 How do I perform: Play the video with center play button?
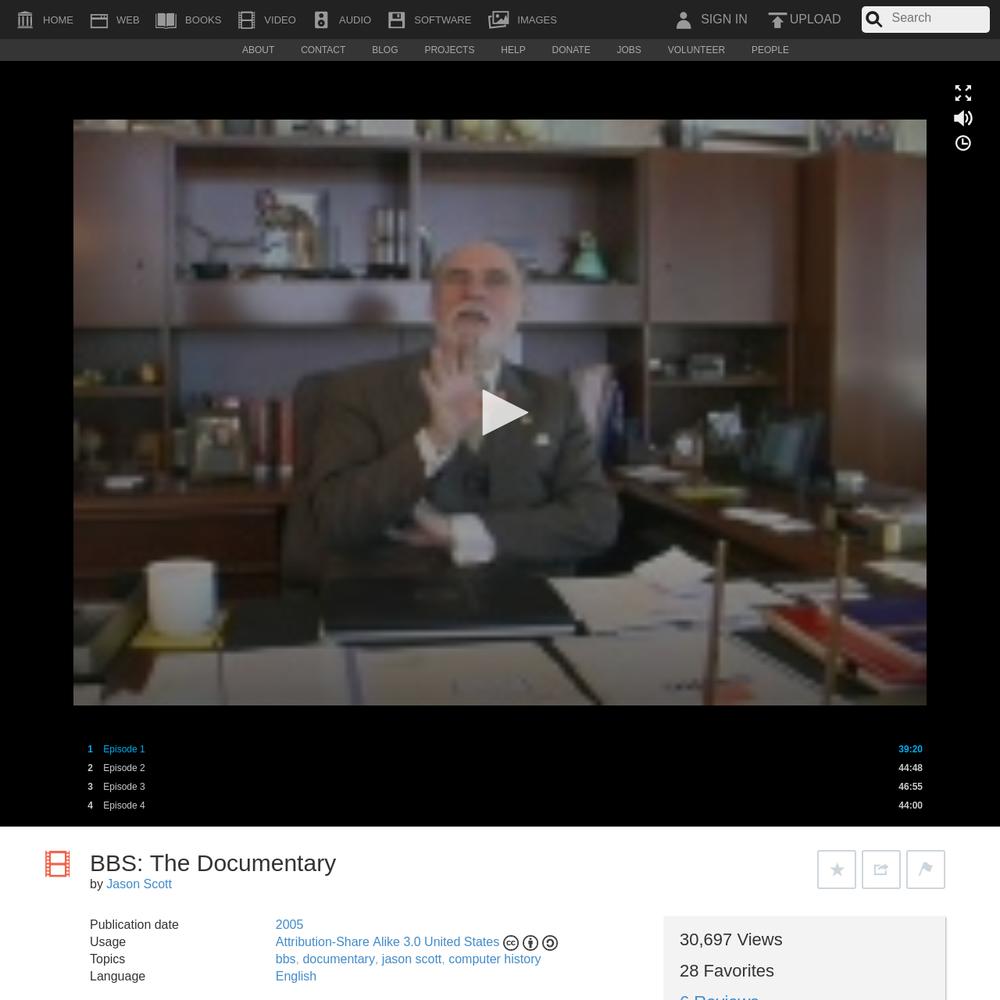tap(504, 413)
